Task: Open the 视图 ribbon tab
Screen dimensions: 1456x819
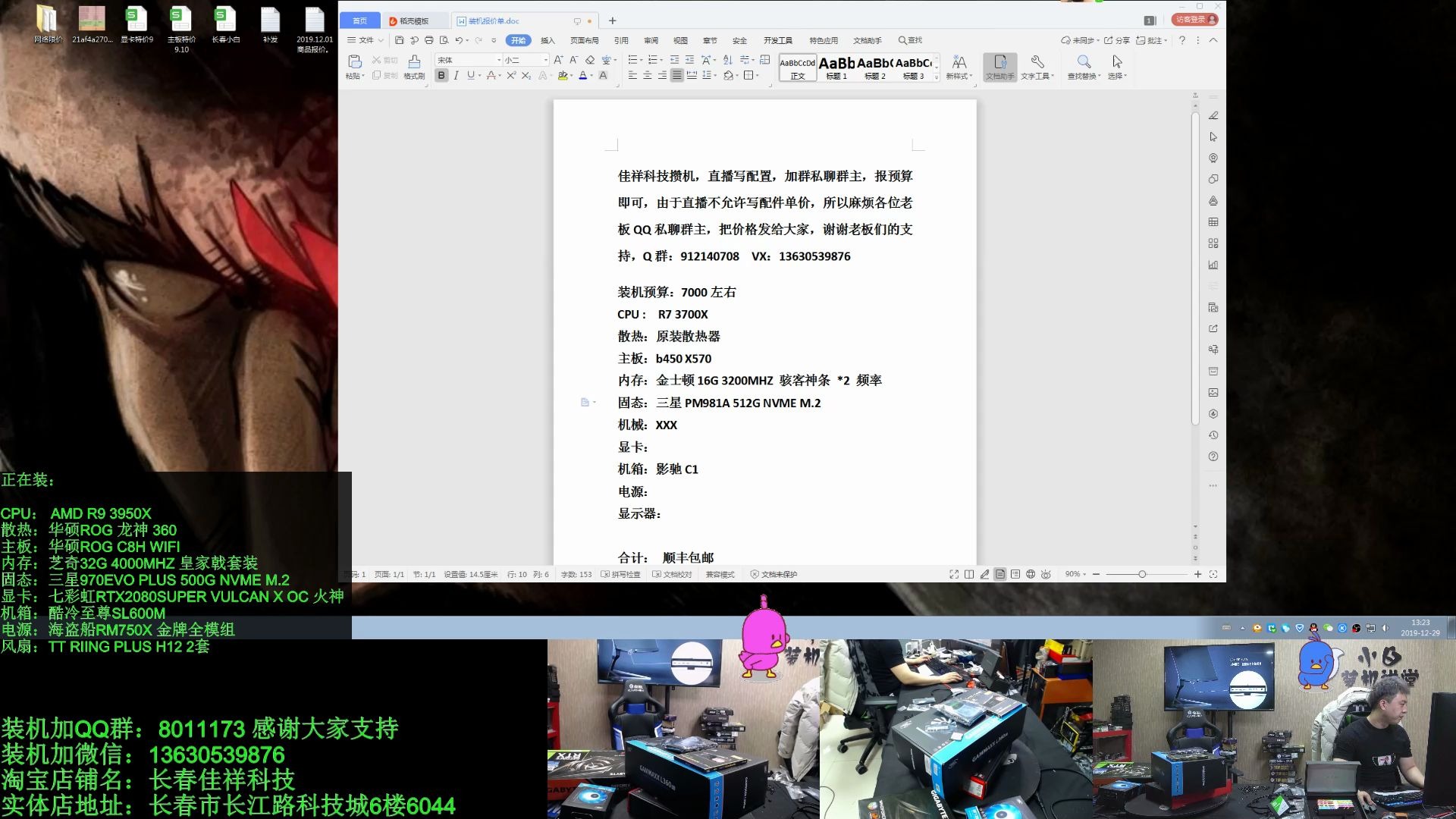Action: click(680, 40)
